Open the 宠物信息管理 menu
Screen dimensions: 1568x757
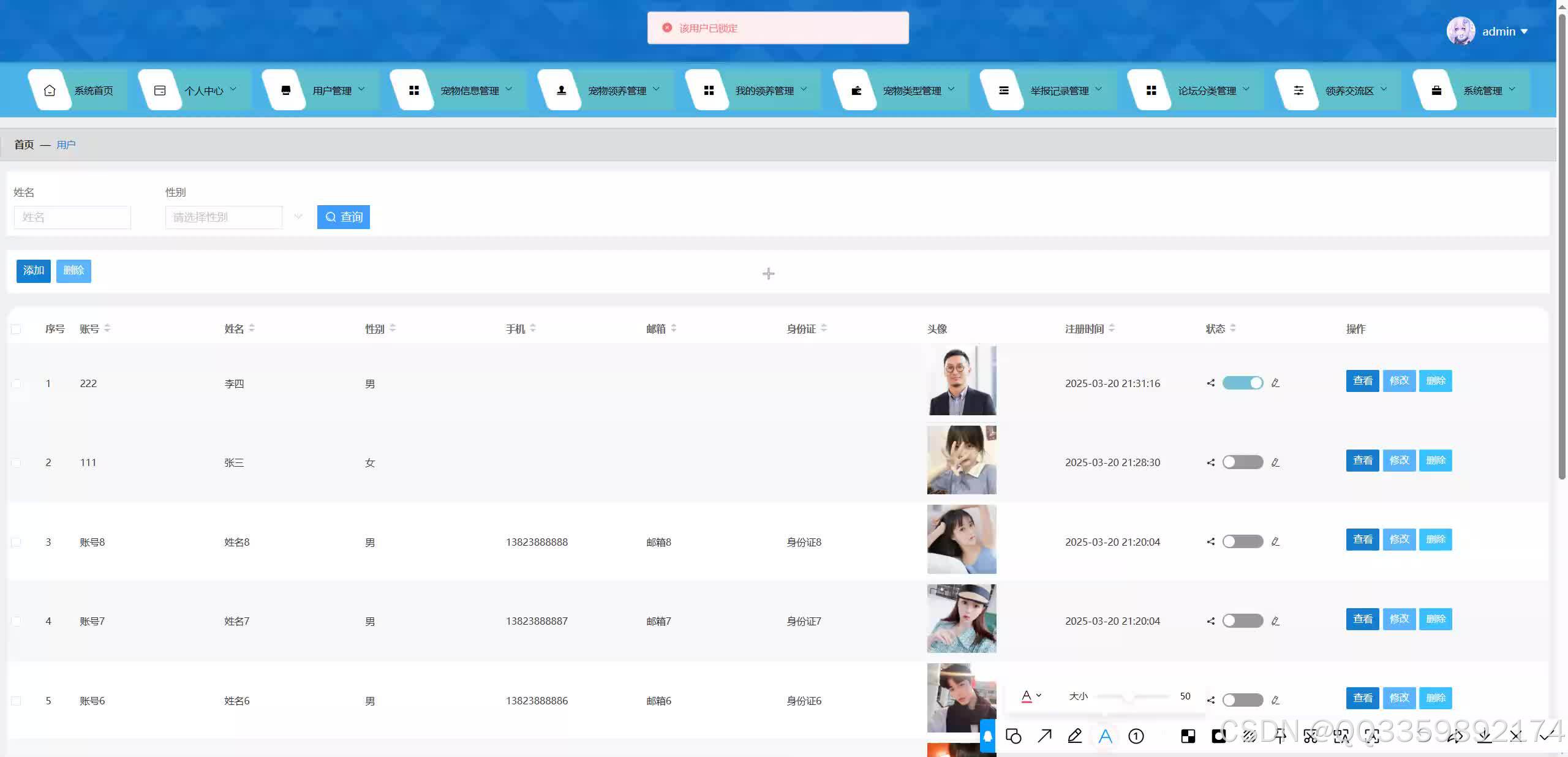click(x=470, y=91)
